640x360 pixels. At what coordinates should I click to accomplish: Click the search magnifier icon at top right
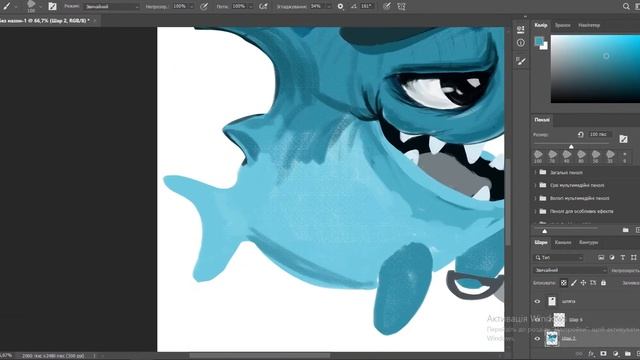click(x=626, y=7)
